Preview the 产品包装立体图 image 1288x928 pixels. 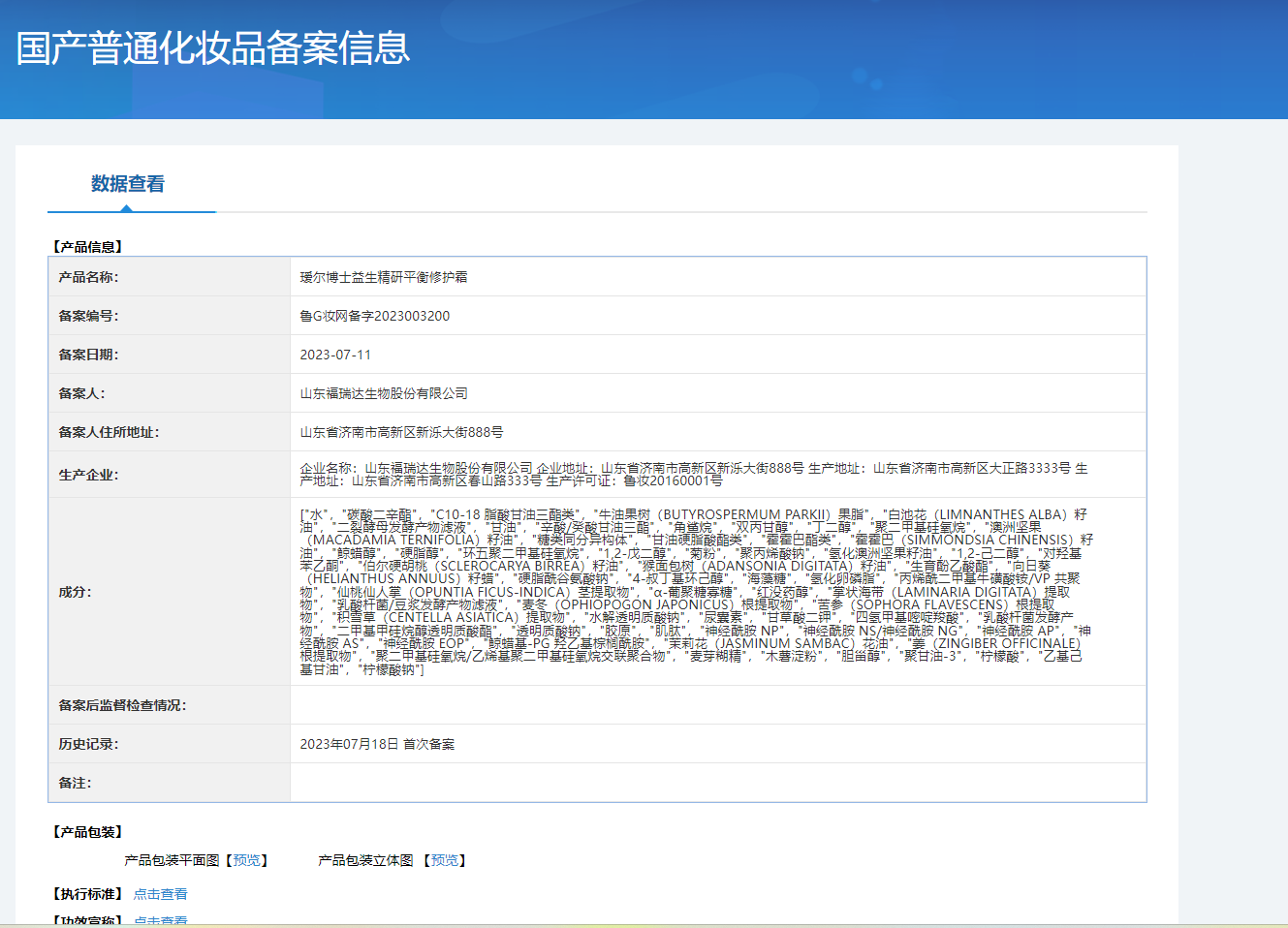click(445, 860)
